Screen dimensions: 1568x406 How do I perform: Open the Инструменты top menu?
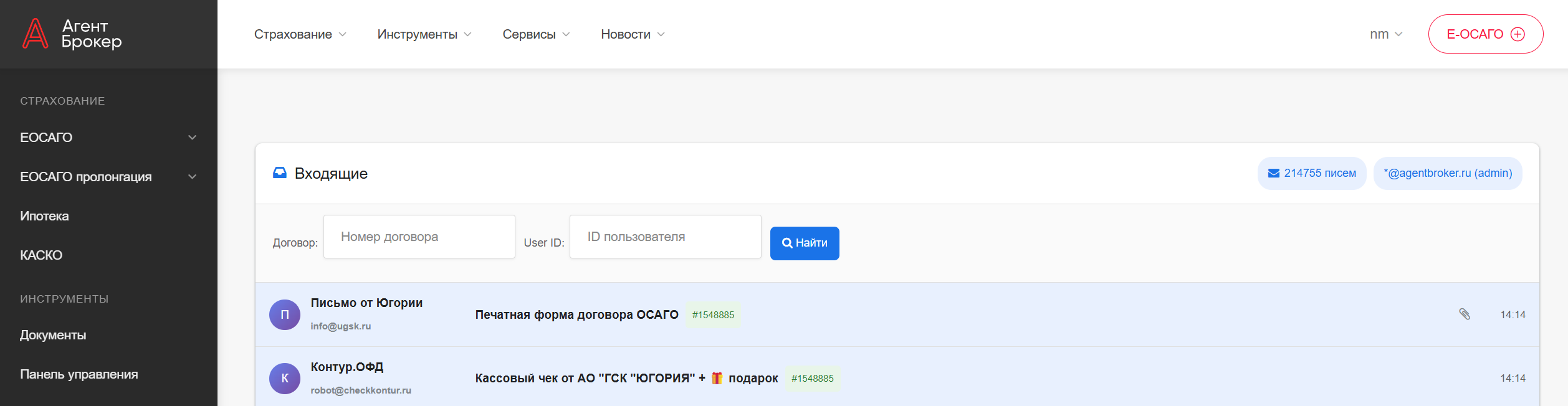(x=424, y=34)
